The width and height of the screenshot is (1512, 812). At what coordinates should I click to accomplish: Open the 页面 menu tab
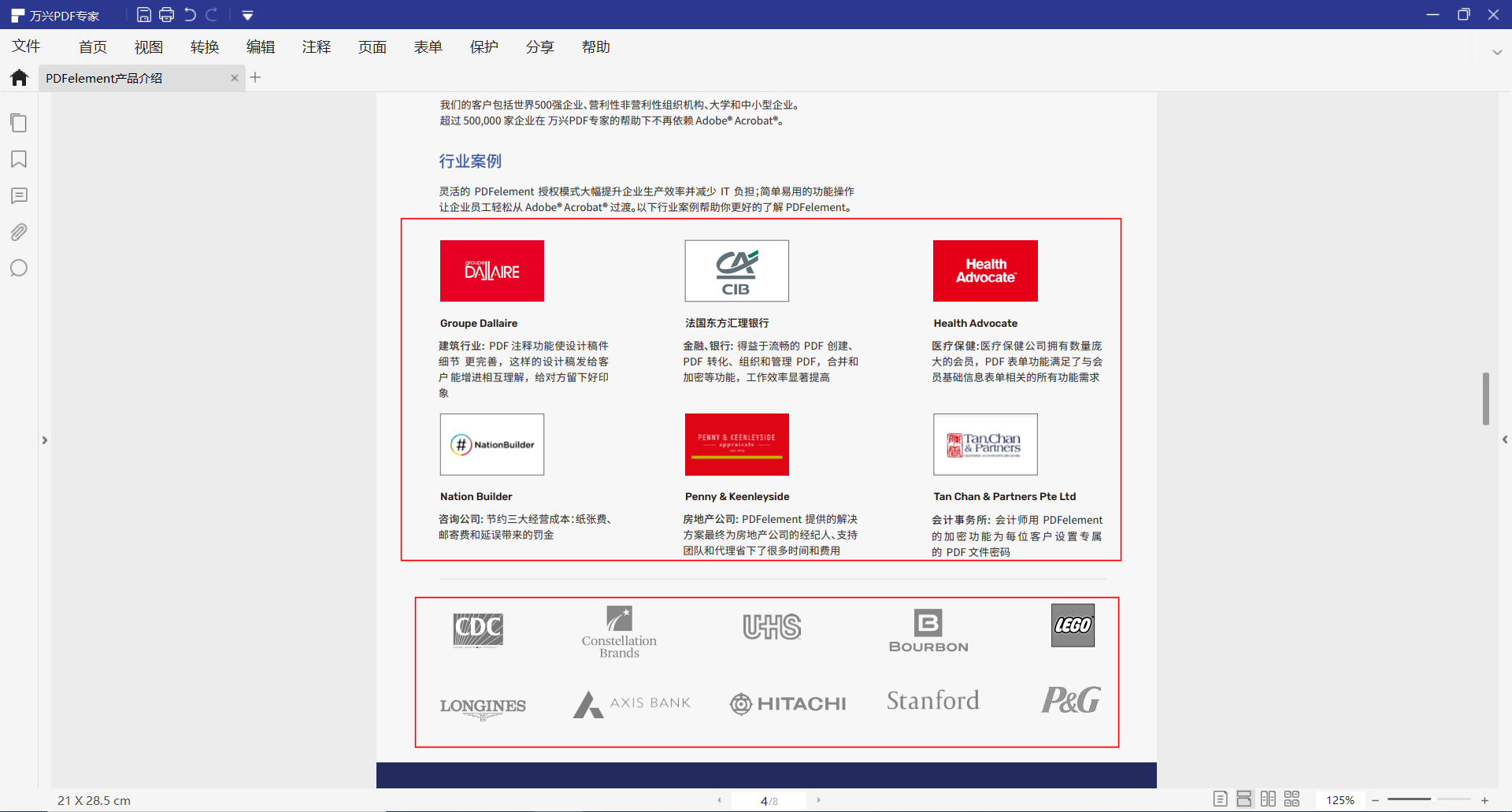click(372, 47)
